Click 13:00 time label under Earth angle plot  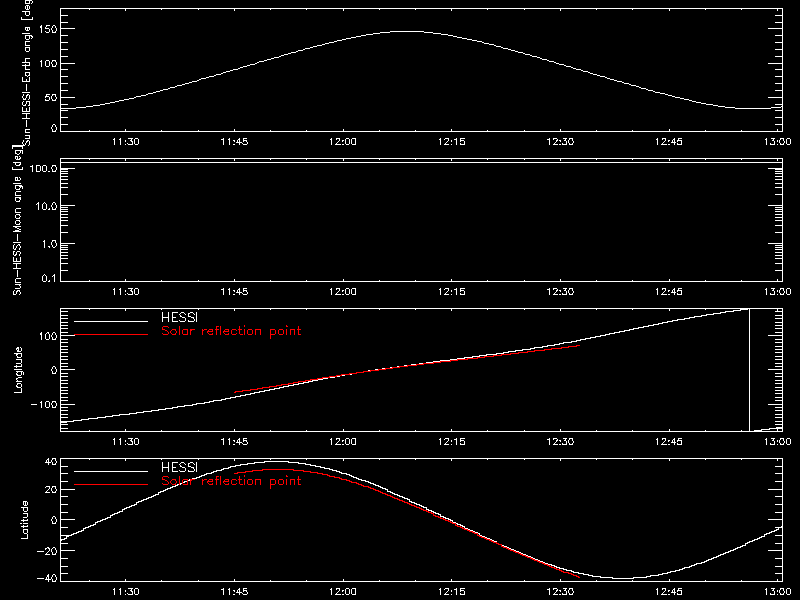point(778,141)
